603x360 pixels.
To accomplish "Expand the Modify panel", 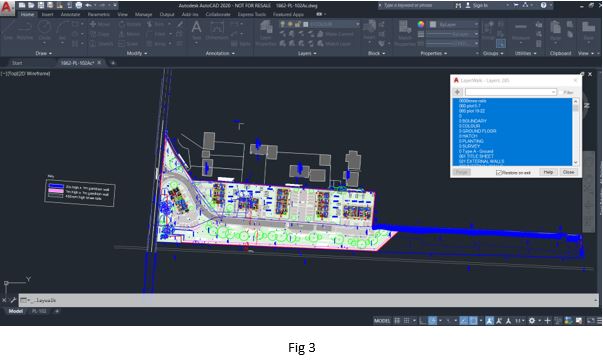I will 137,53.
